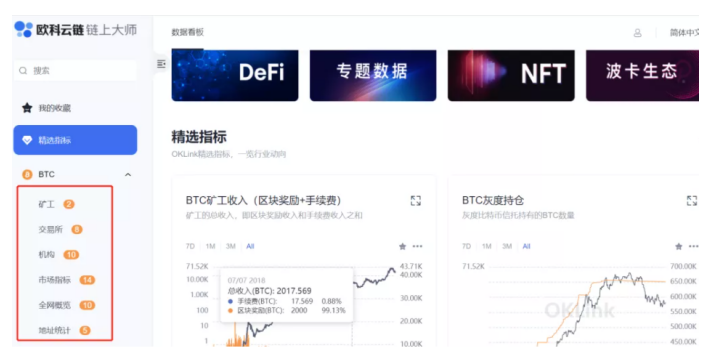This screenshot has height=363, width=709.
Task: Click the 精选指标 page heading
Action: (x=199, y=137)
